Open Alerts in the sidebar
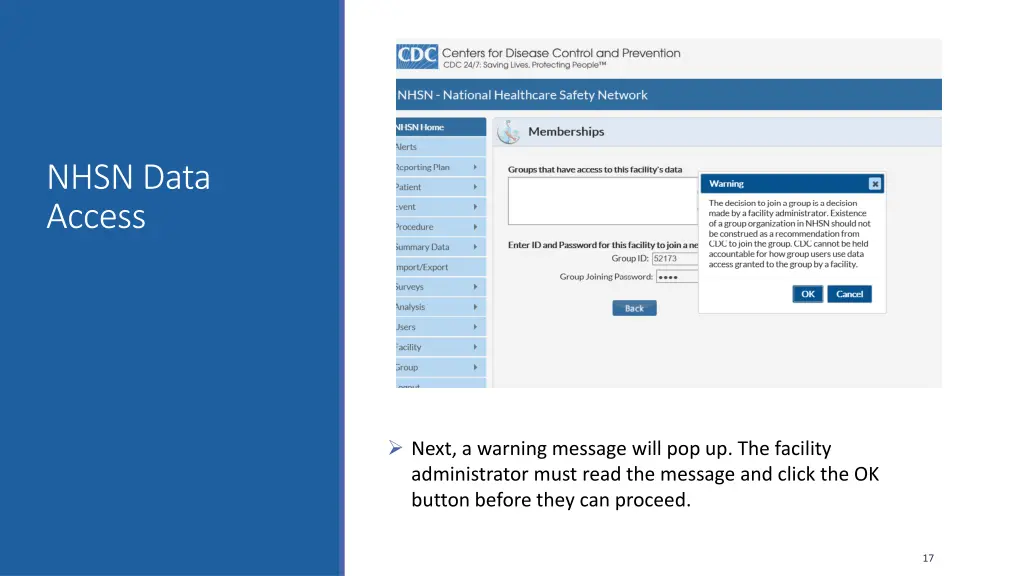 (x=441, y=147)
